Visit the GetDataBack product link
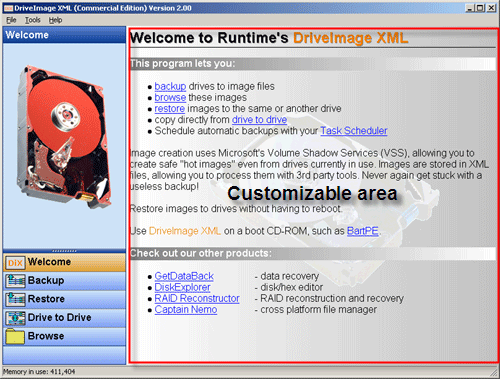This screenshot has height=379, width=500. (184, 276)
